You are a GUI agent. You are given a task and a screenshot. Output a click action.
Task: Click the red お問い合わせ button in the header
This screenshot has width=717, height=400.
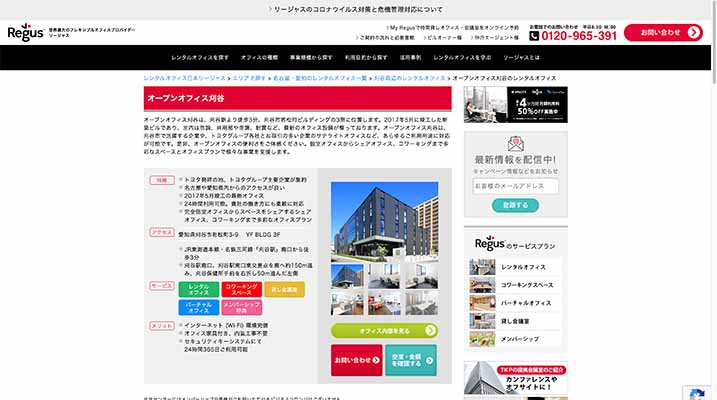[x=663, y=32]
